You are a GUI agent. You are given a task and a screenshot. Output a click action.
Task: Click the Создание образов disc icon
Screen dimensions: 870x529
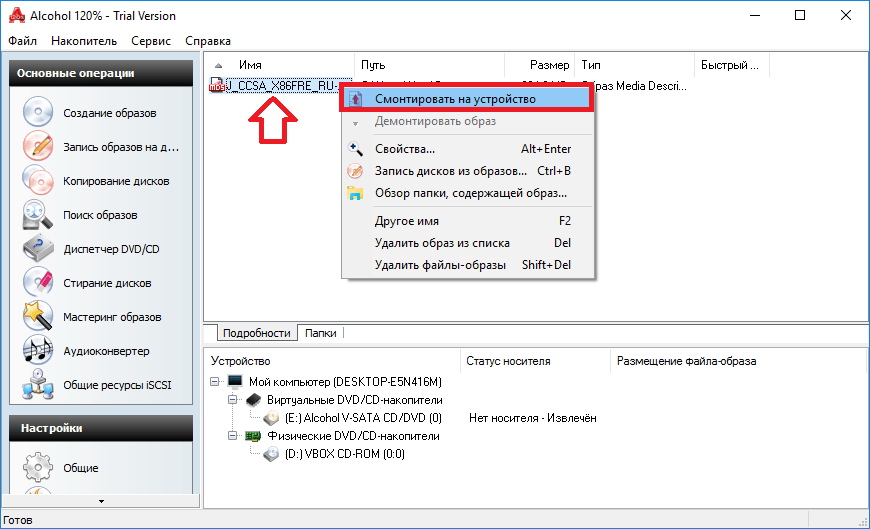(x=38, y=112)
